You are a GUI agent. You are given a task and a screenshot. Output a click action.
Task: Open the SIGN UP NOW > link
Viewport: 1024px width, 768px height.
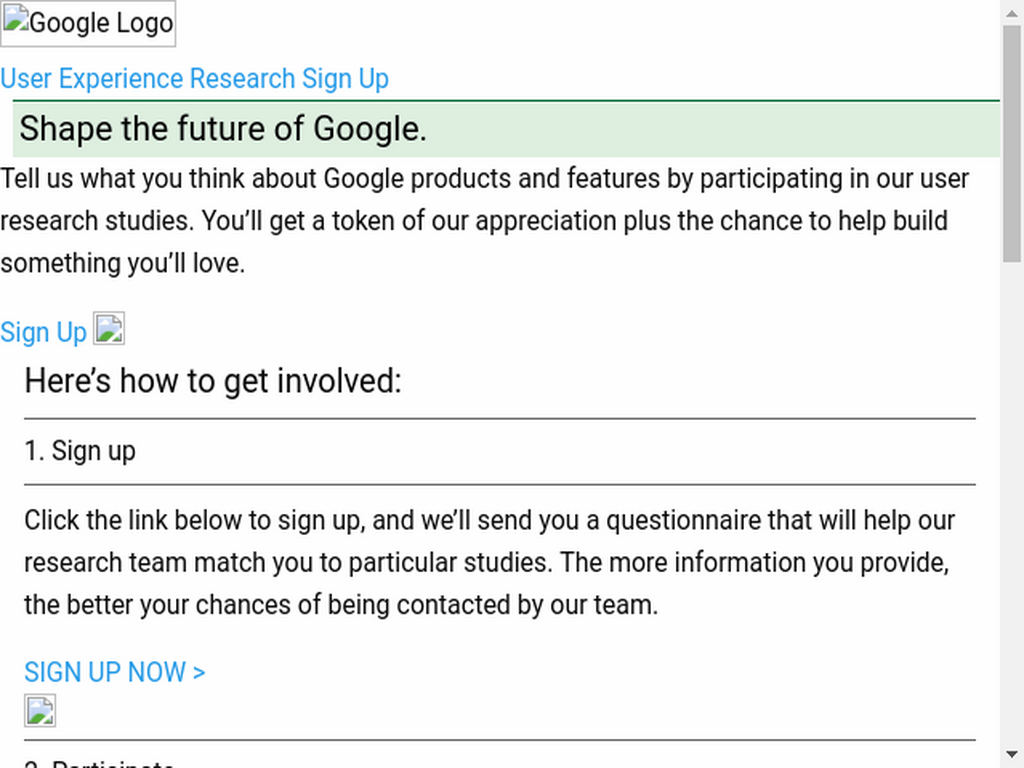coord(115,672)
